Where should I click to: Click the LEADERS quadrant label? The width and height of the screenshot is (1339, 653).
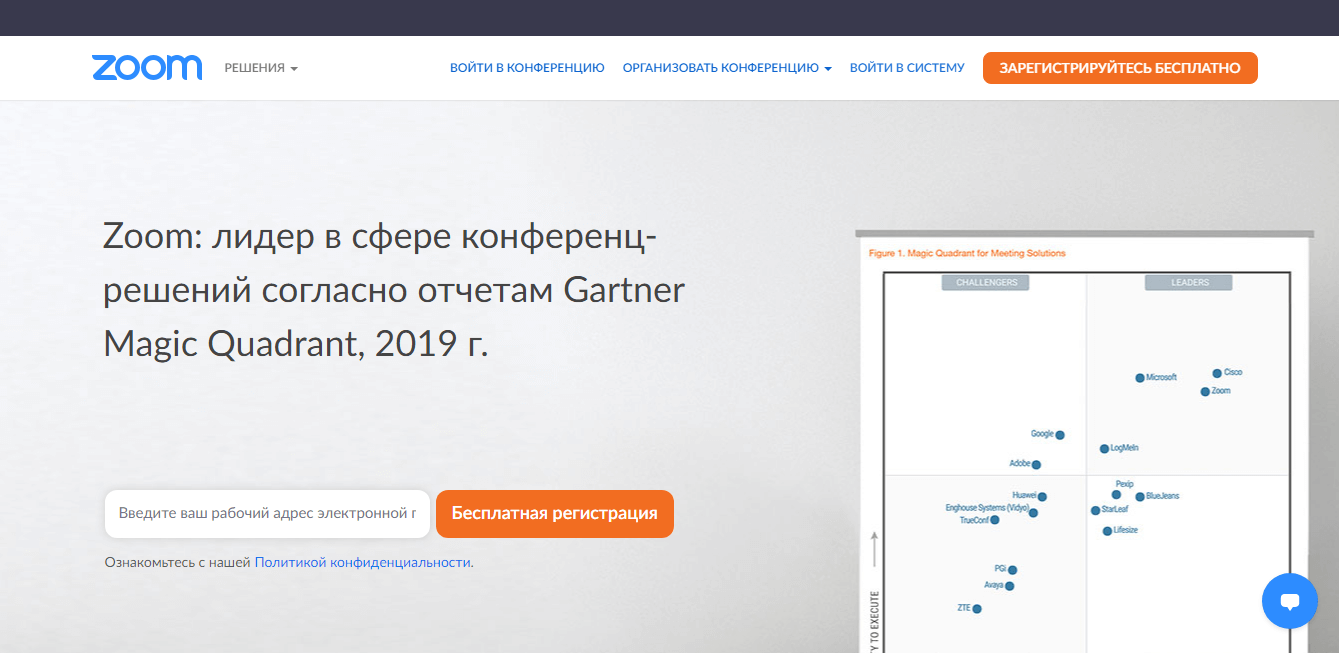click(1189, 283)
